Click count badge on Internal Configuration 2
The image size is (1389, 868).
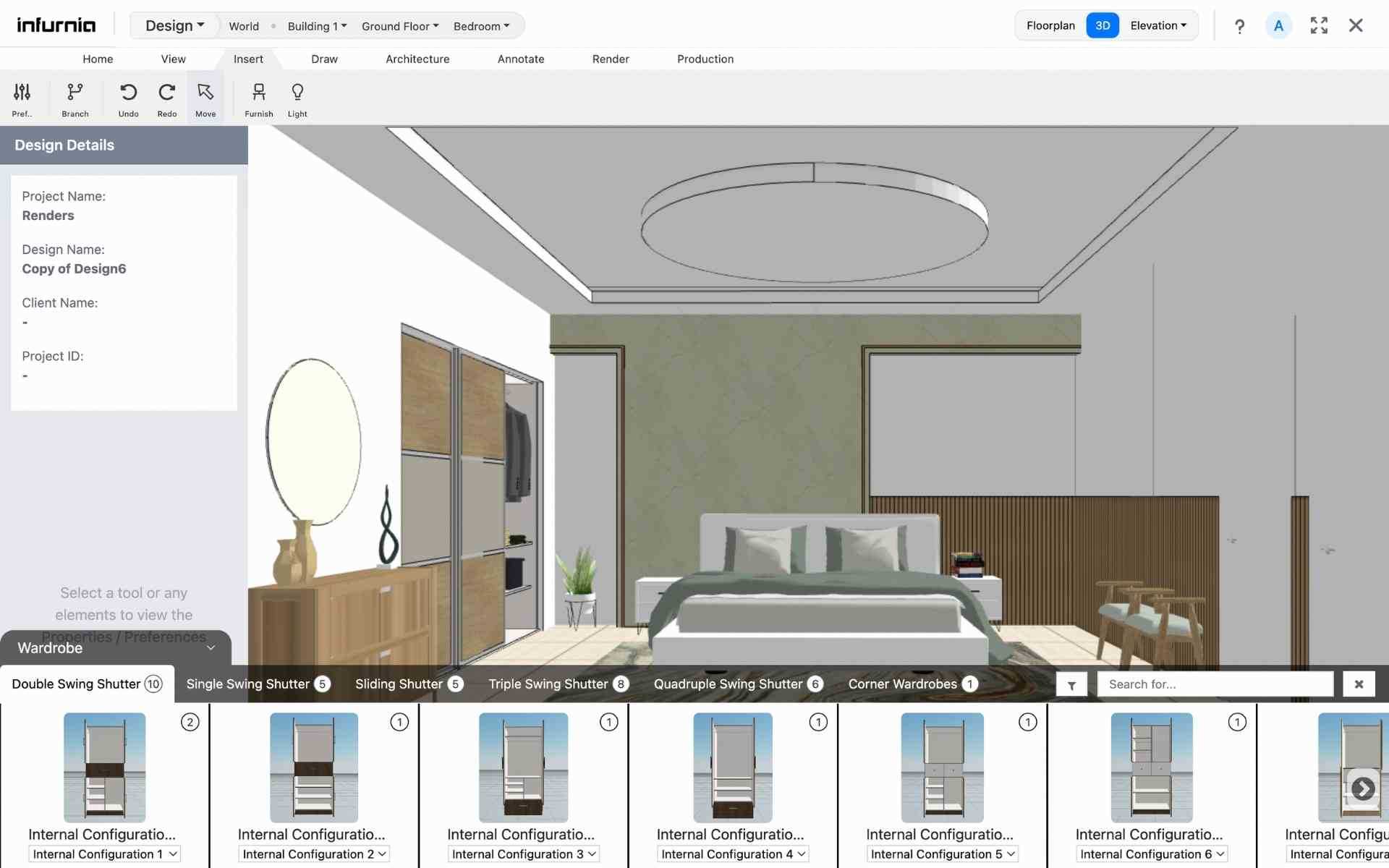399,722
